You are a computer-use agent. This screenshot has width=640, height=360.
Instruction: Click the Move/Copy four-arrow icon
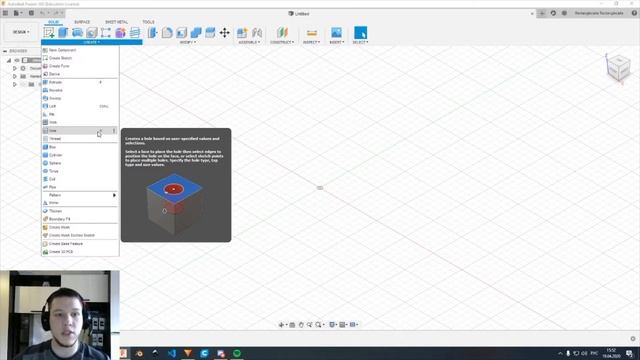click(224, 33)
